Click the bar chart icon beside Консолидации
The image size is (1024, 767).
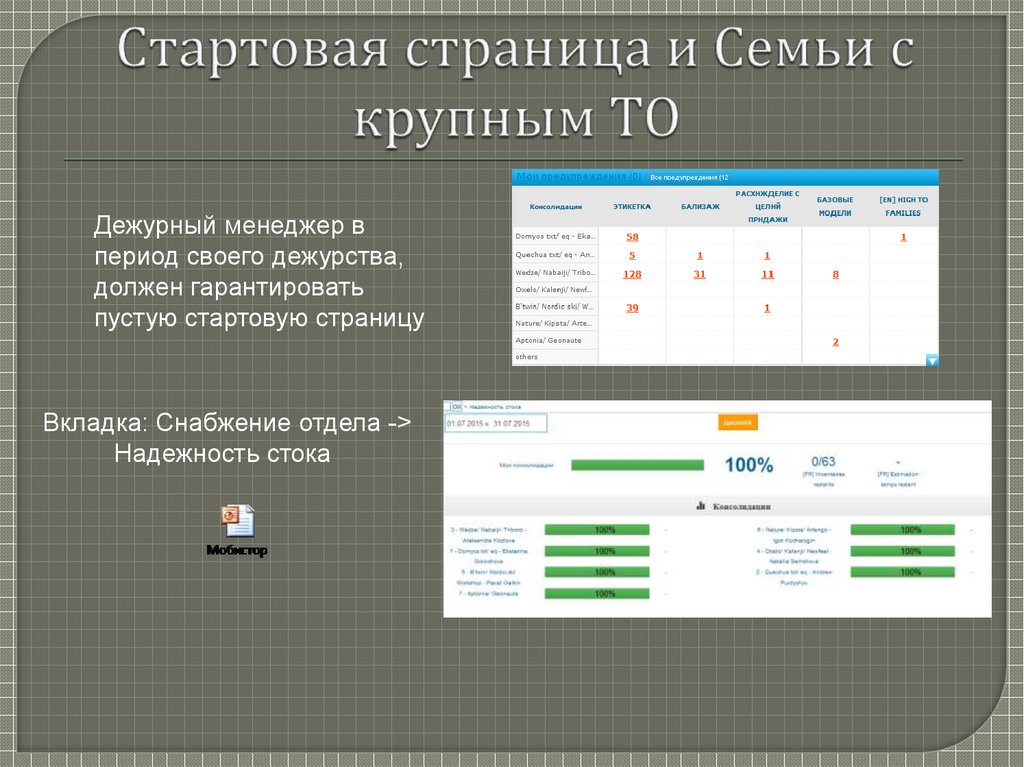[x=701, y=505]
